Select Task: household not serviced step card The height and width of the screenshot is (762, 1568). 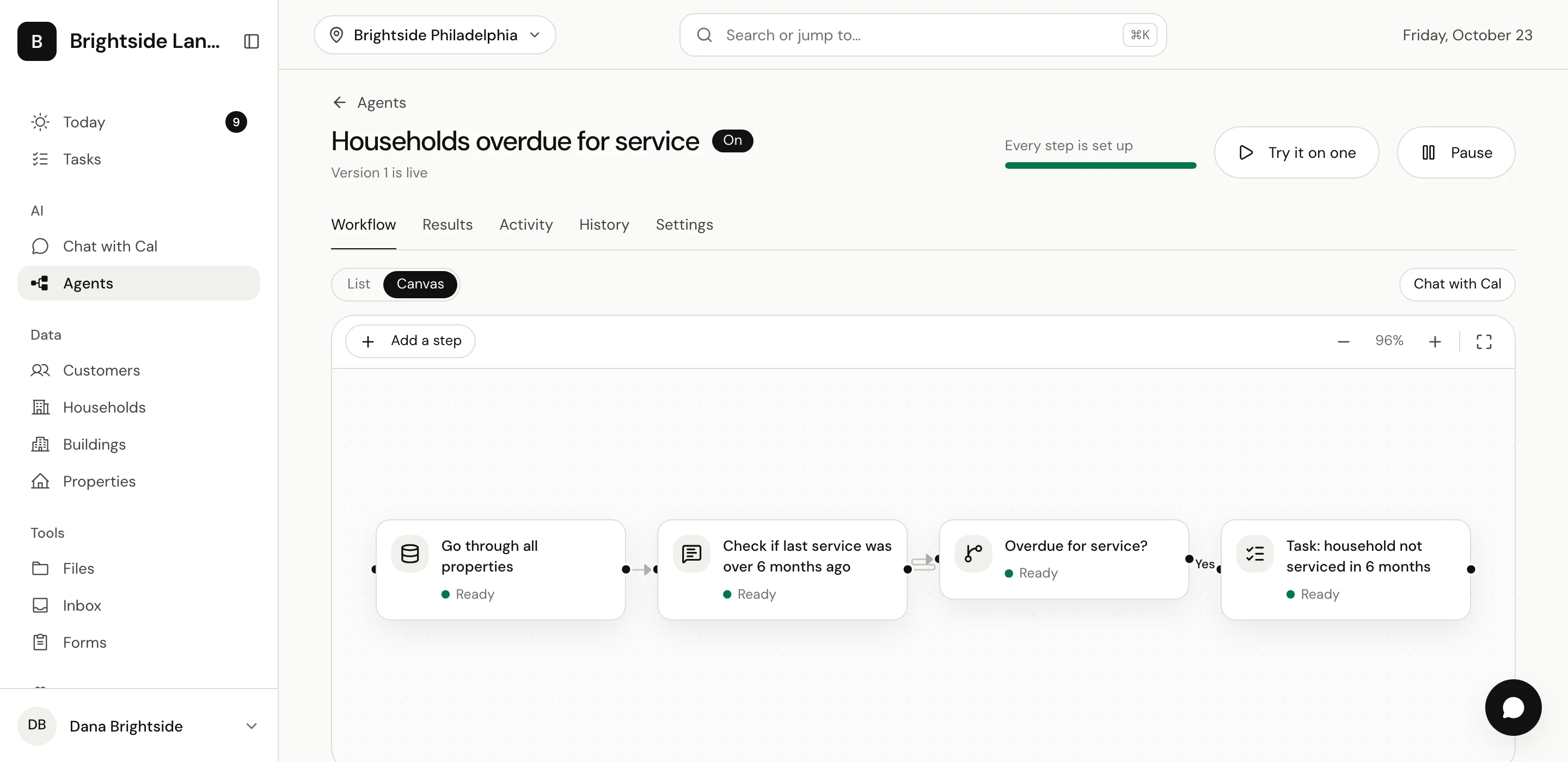[1346, 570]
